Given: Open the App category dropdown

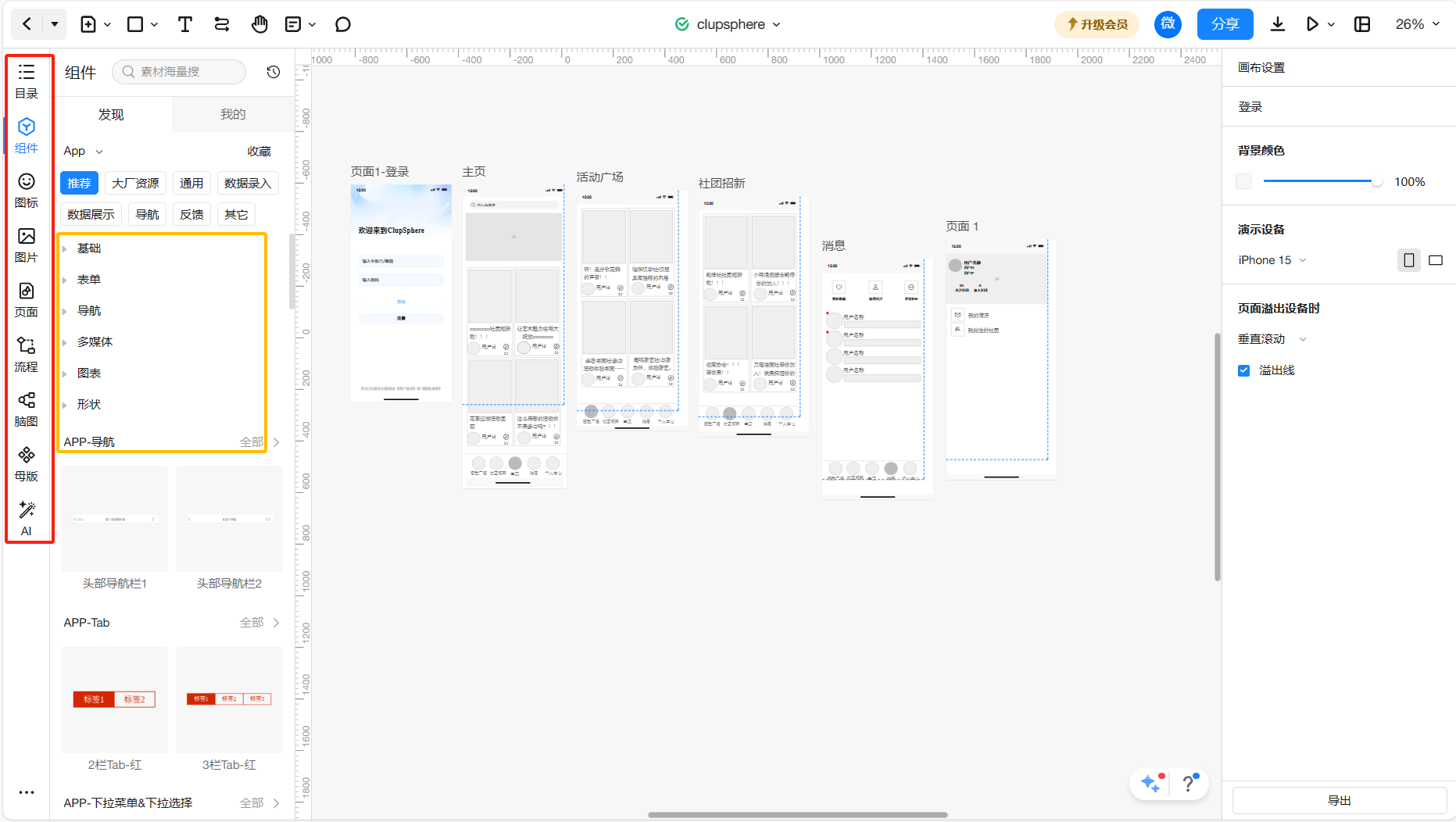Looking at the screenshot, I should [x=83, y=151].
